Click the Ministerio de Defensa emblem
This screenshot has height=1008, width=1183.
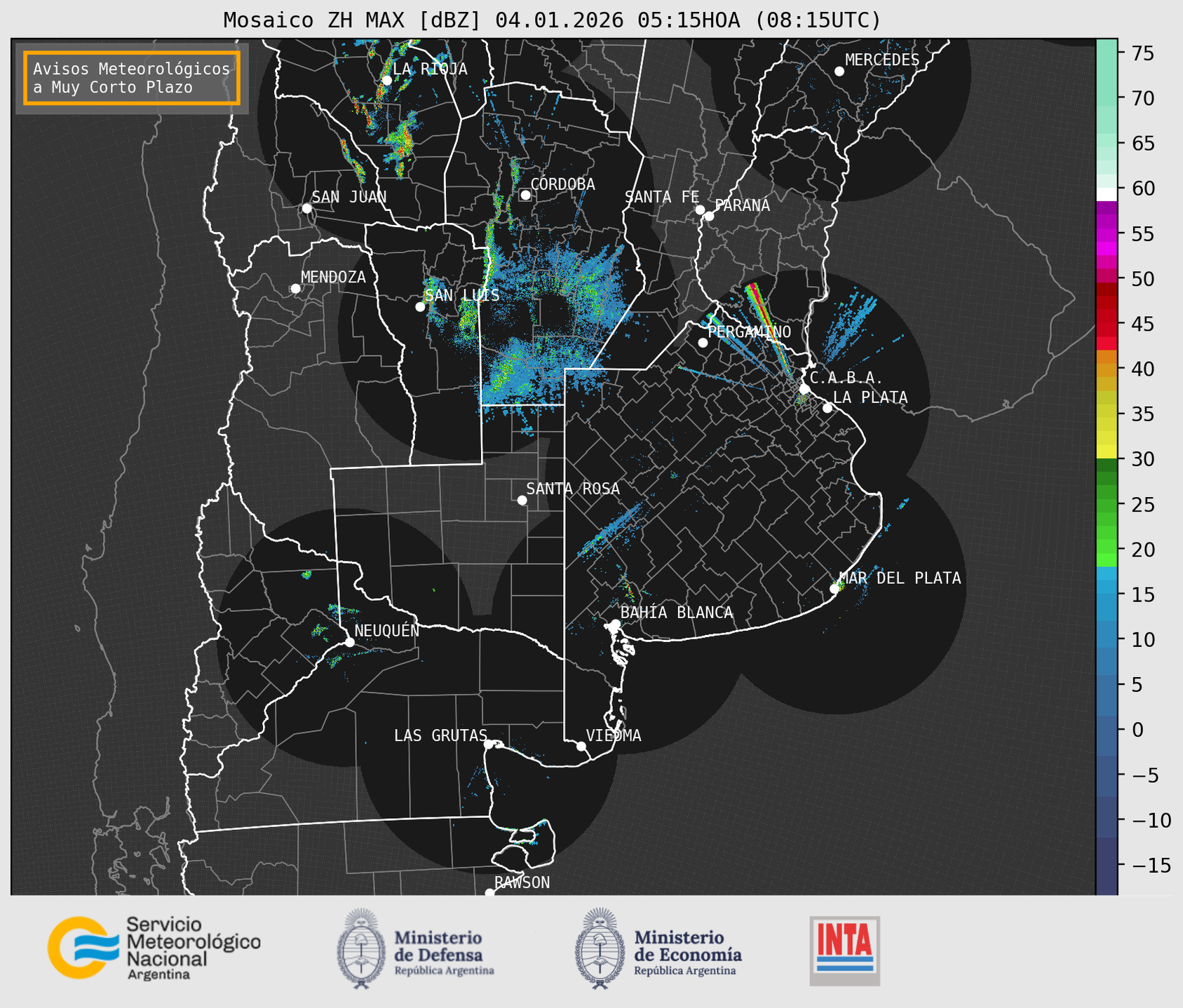(361, 948)
